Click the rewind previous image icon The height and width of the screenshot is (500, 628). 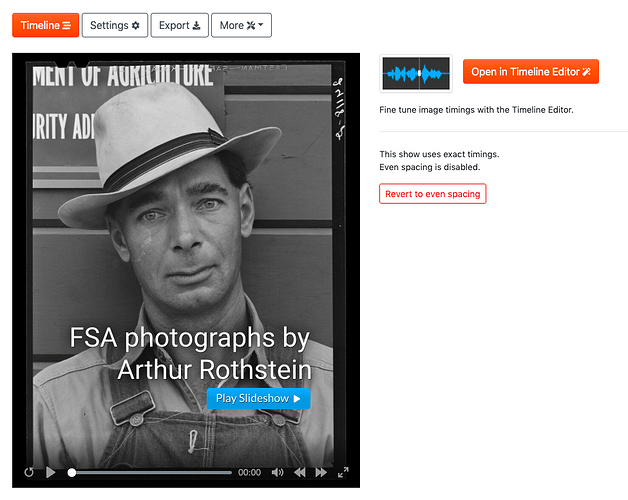300,473
